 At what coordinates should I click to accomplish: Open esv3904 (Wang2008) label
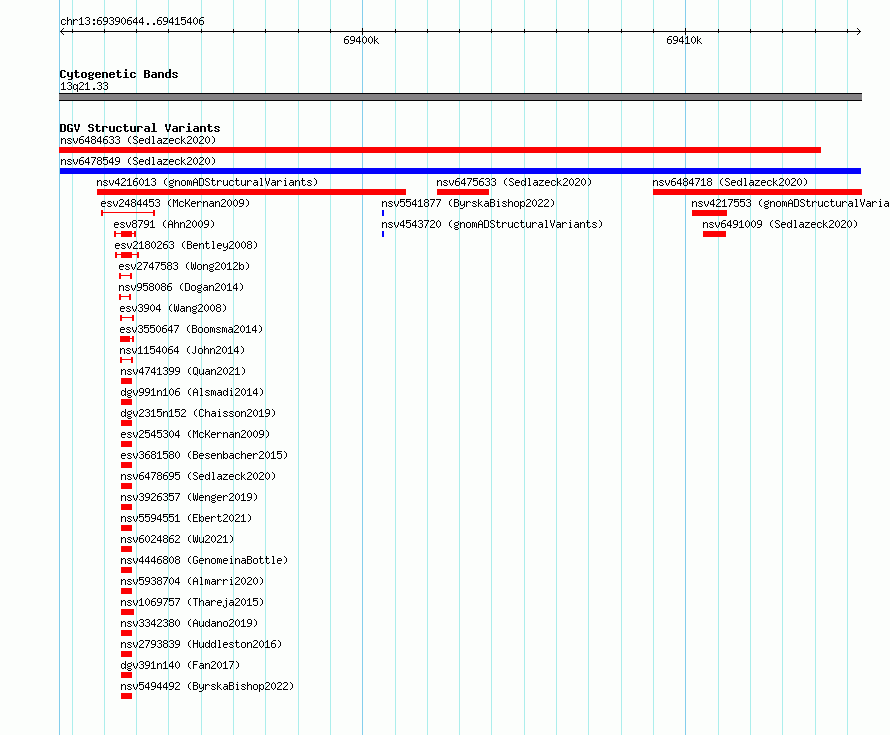(x=173, y=308)
